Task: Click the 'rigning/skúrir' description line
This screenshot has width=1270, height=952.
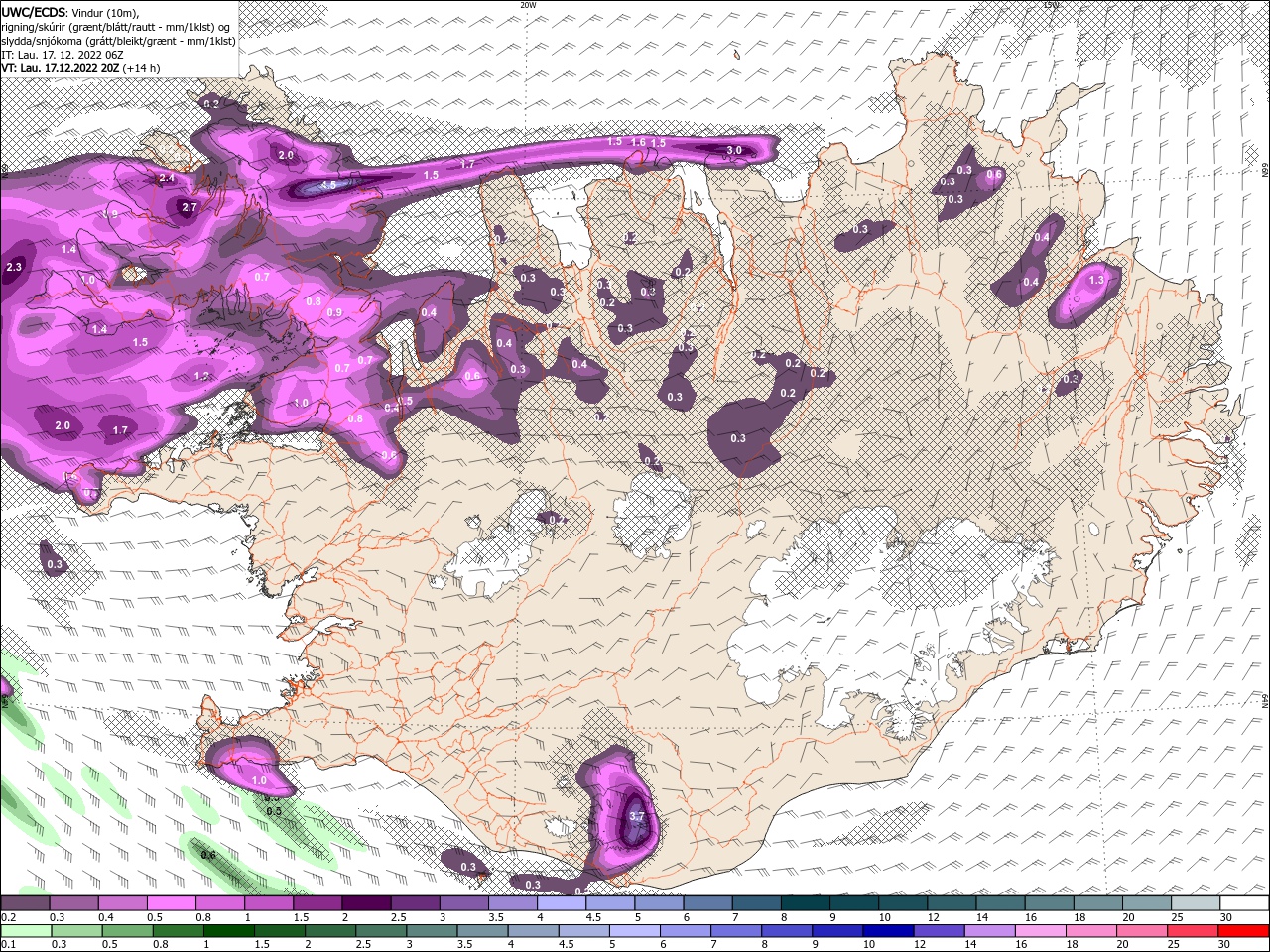Action: click(x=115, y=27)
